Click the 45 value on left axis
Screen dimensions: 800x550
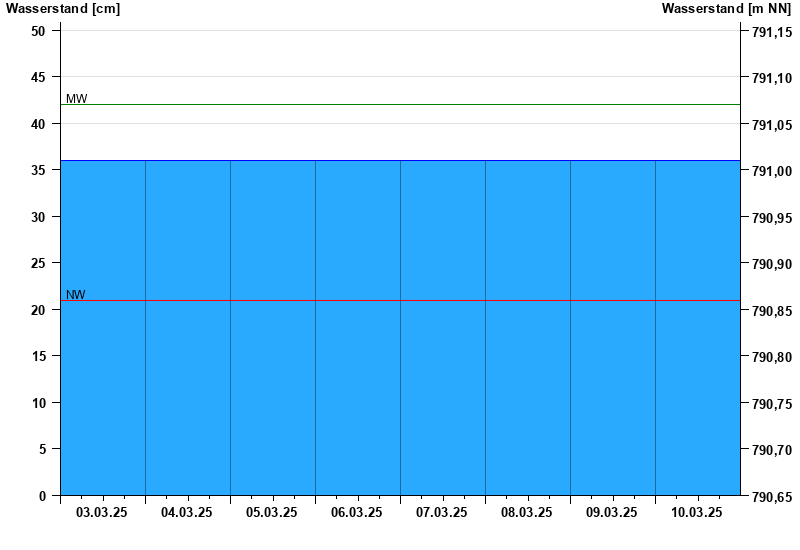tap(38, 78)
